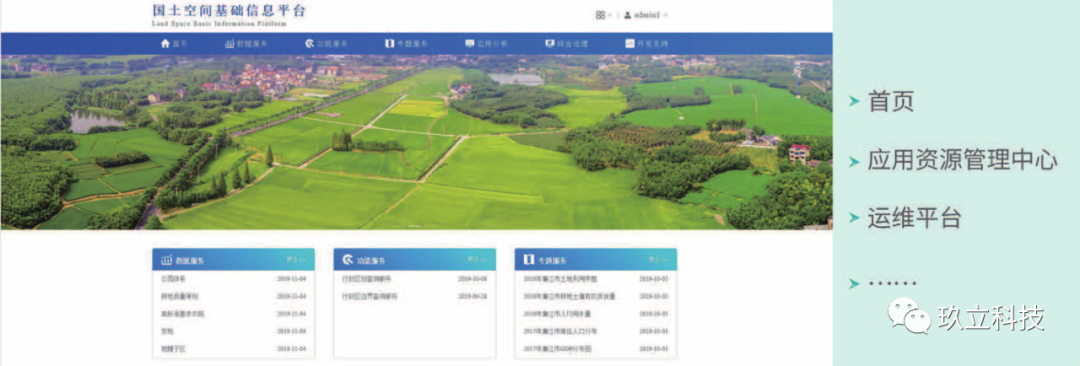Screen dimensions: 1080x366
Task: Click the 综合治理 icon in the navigation bar
Action: [550, 43]
